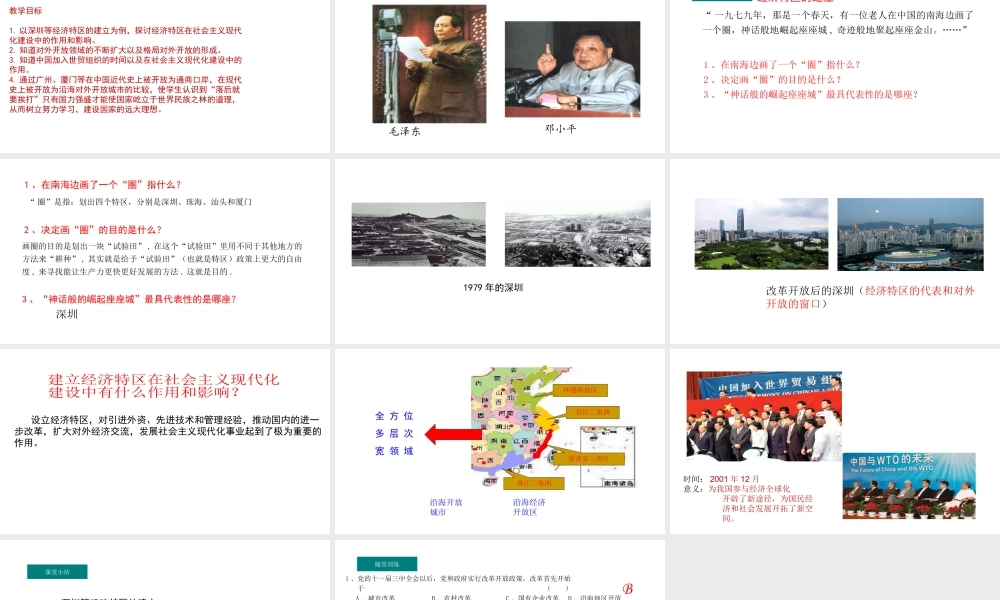Select the 意义 explanation text
This screenshot has height=600, width=1000.
tap(749, 504)
